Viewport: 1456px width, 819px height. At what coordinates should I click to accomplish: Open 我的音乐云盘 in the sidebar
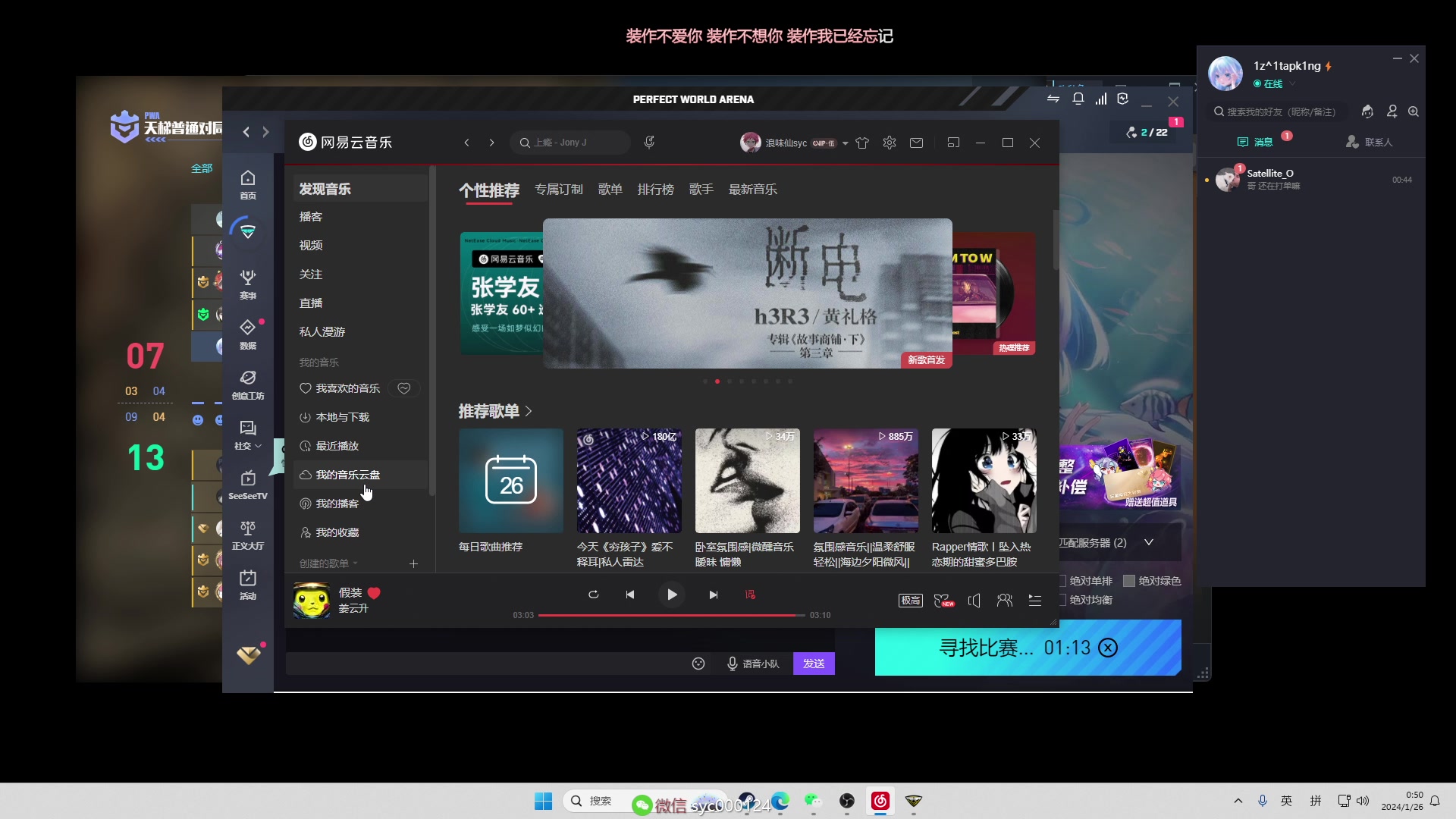[361, 475]
